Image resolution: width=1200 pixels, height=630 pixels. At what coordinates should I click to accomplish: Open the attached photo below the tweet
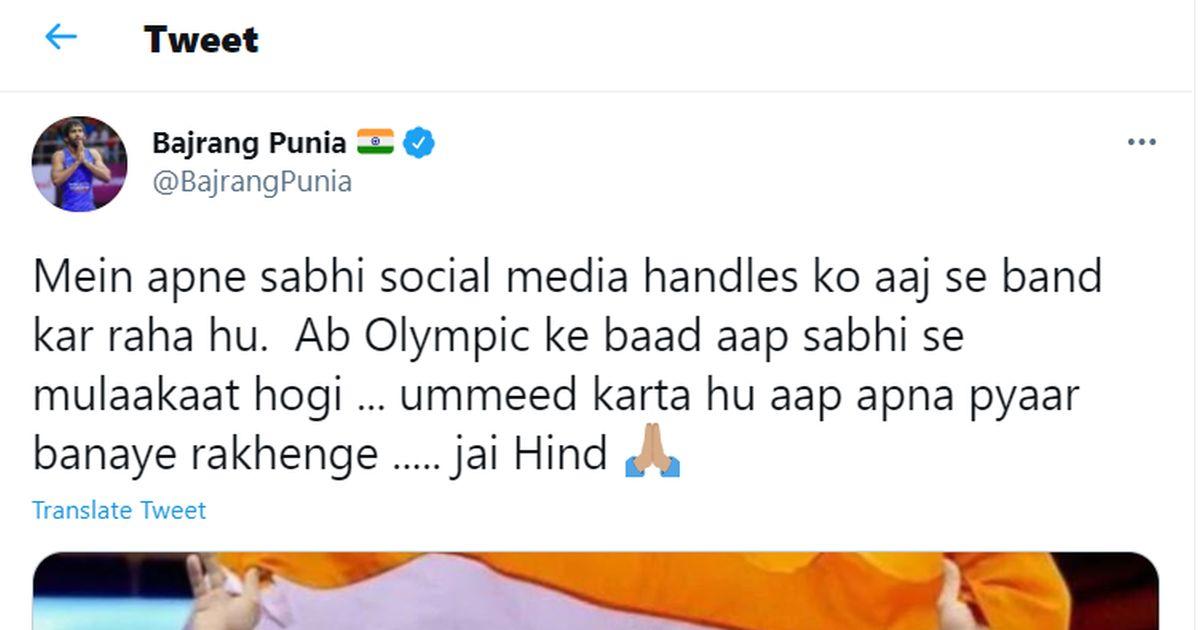pos(596,591)
